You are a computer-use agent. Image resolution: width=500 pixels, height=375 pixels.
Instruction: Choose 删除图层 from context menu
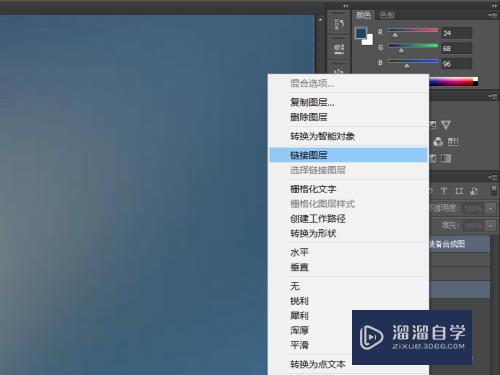348,117
